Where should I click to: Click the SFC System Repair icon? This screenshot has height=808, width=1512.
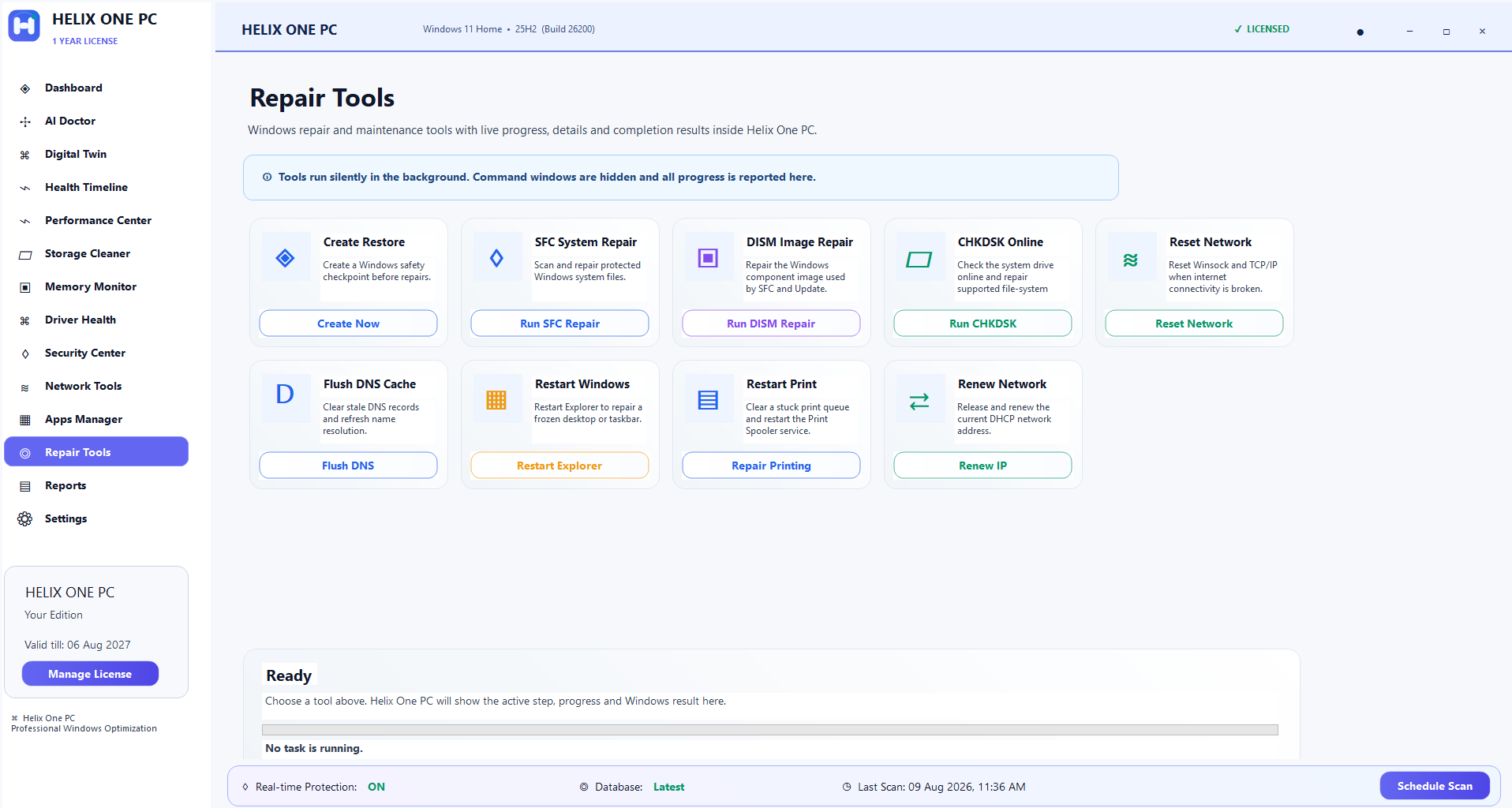[x=496, y=257]
